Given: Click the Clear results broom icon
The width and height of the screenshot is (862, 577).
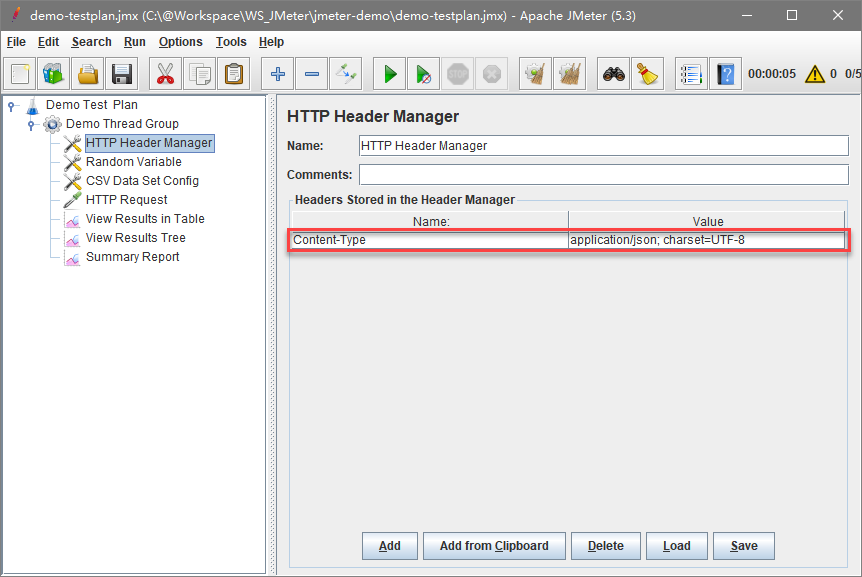Looking at the screenshot, I should coord(535,74).
